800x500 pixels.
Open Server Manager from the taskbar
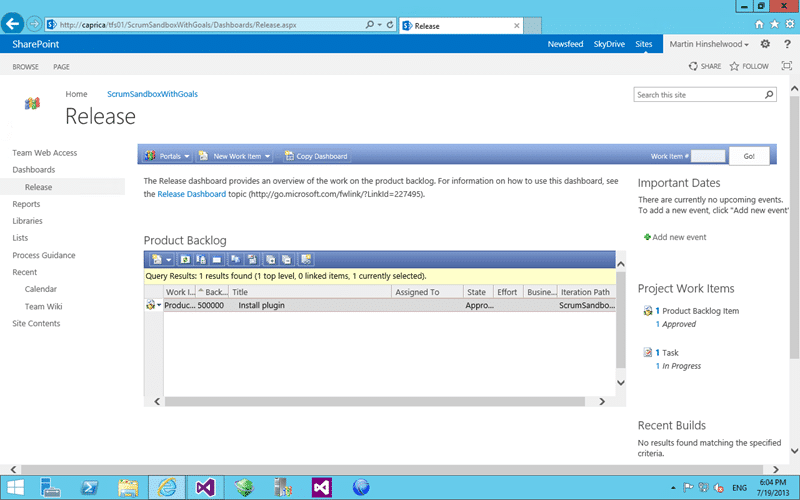point(50,487)
